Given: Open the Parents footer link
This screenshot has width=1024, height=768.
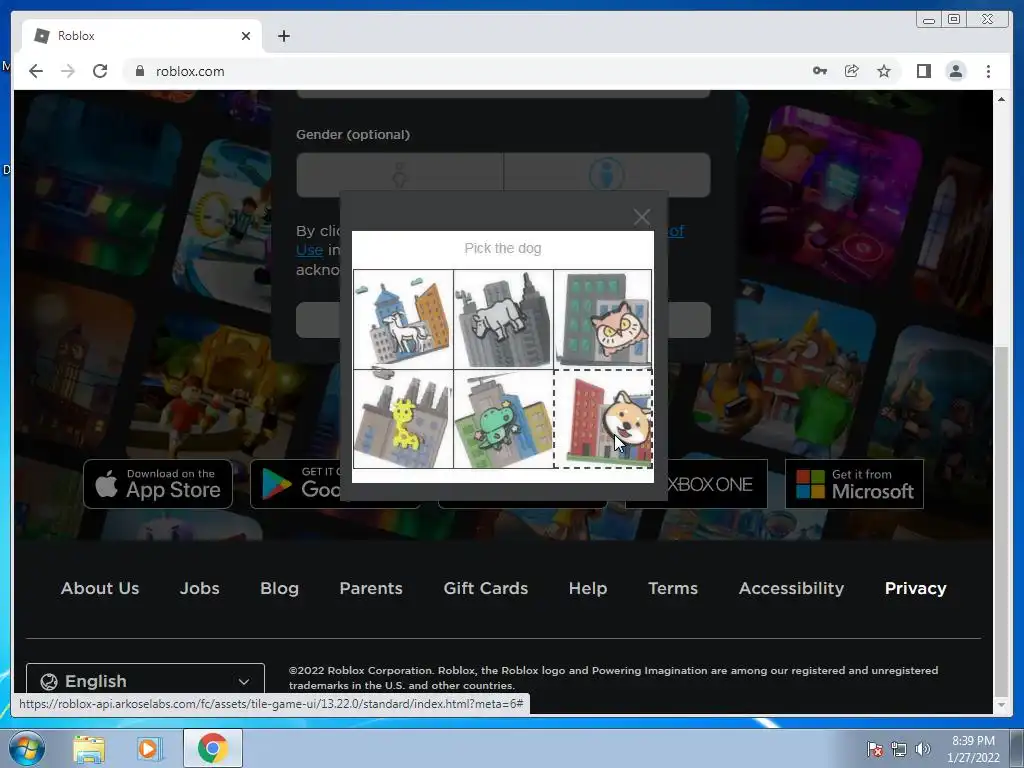Looking at the screenshot, I should pyautogui.click(x=371, y=588).
